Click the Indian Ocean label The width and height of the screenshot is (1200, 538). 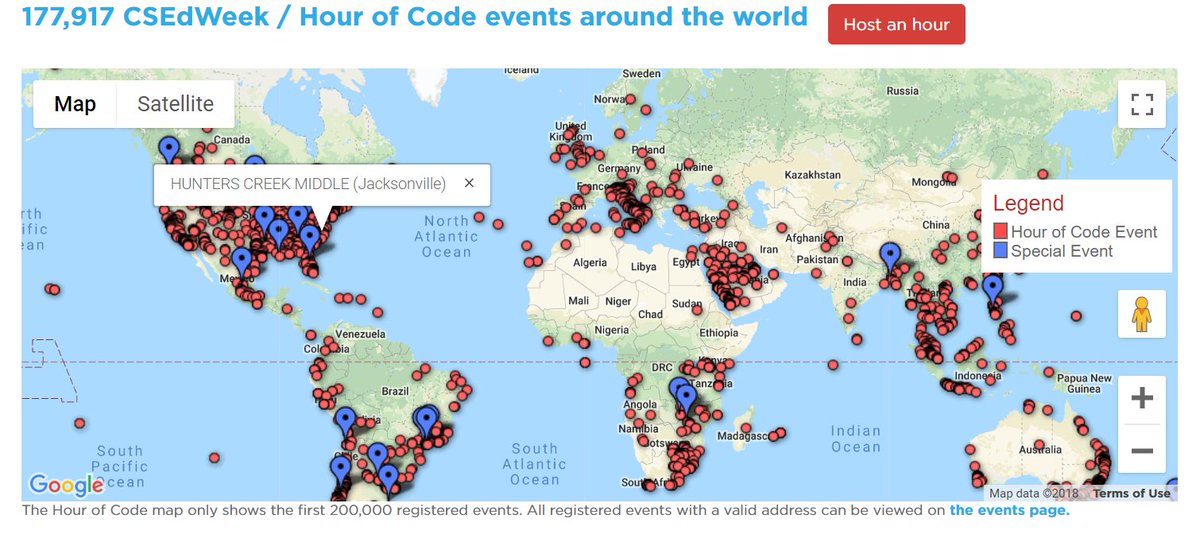(x=855, y=439)
